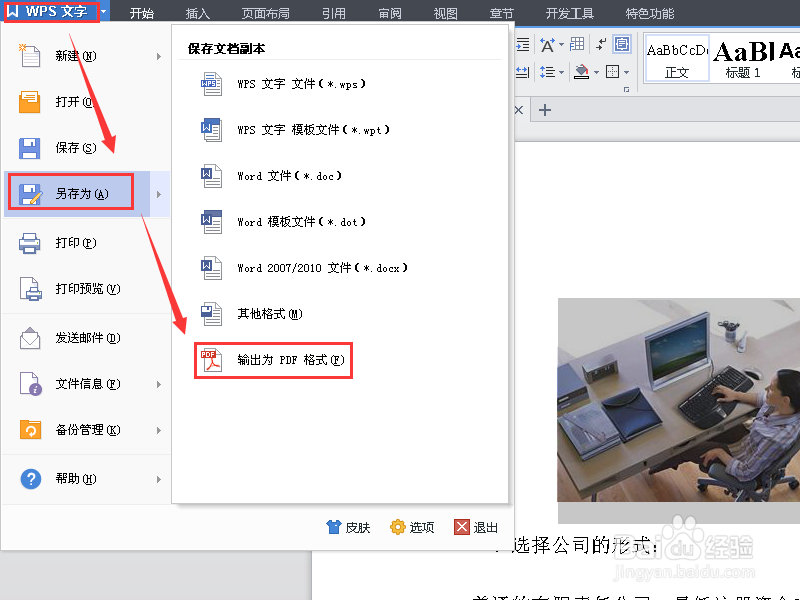Open the paragraph dialog launcher
This screenshot has height=600, width=800.
[626, 90]
